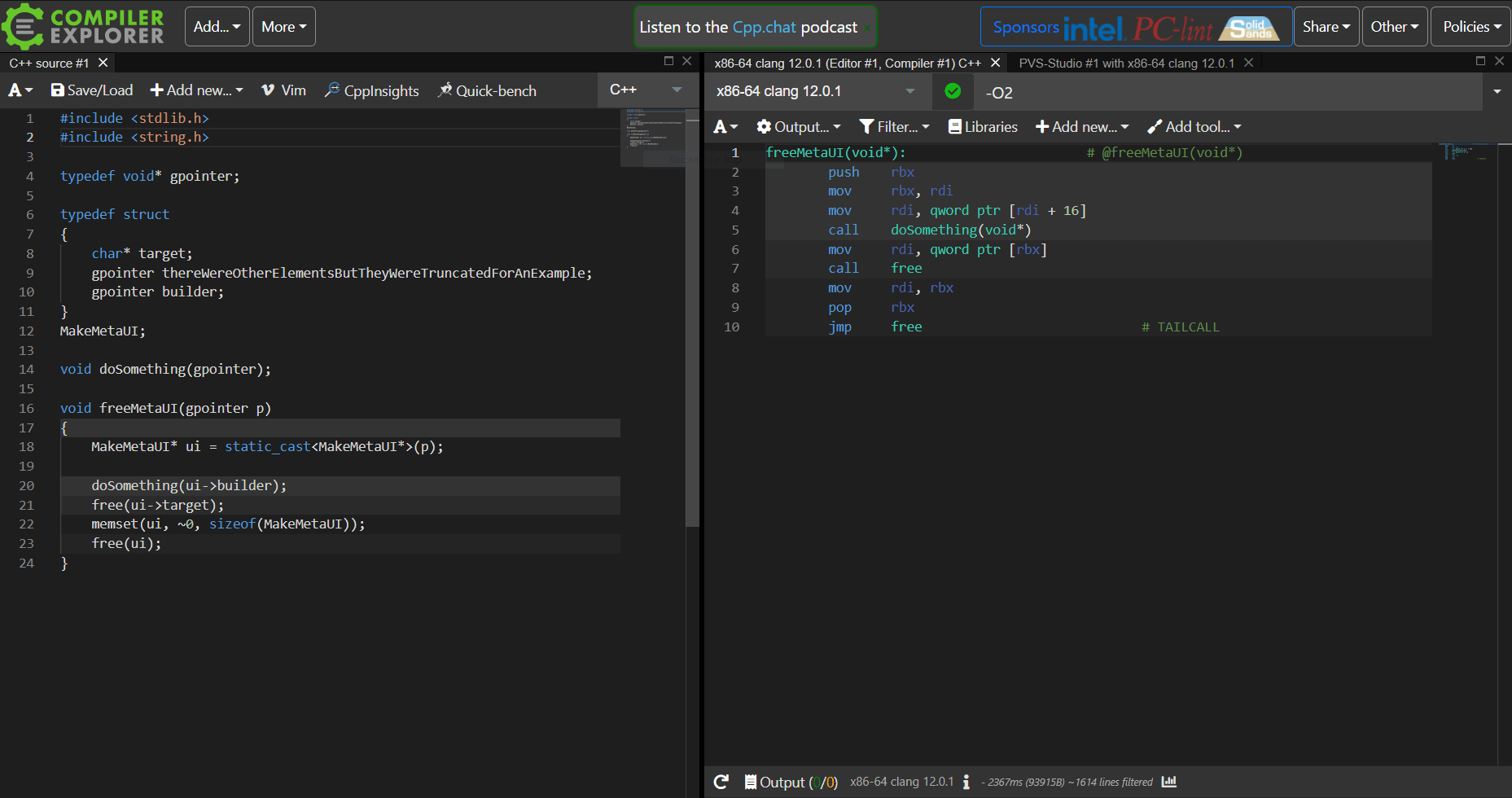Open the Policies dropdown menu
Image resolution: width=1512 pixels, height=798 pixels.
(x=1470, y=27)
